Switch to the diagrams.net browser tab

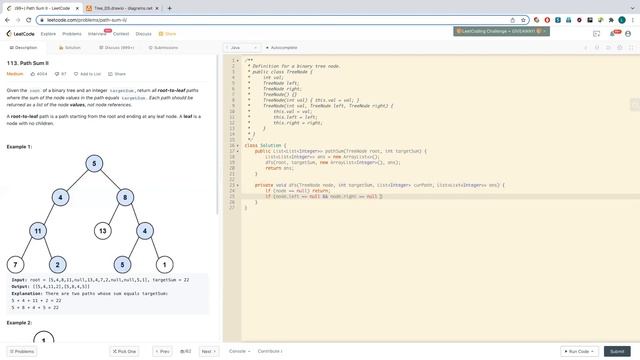tap(122, 8)
